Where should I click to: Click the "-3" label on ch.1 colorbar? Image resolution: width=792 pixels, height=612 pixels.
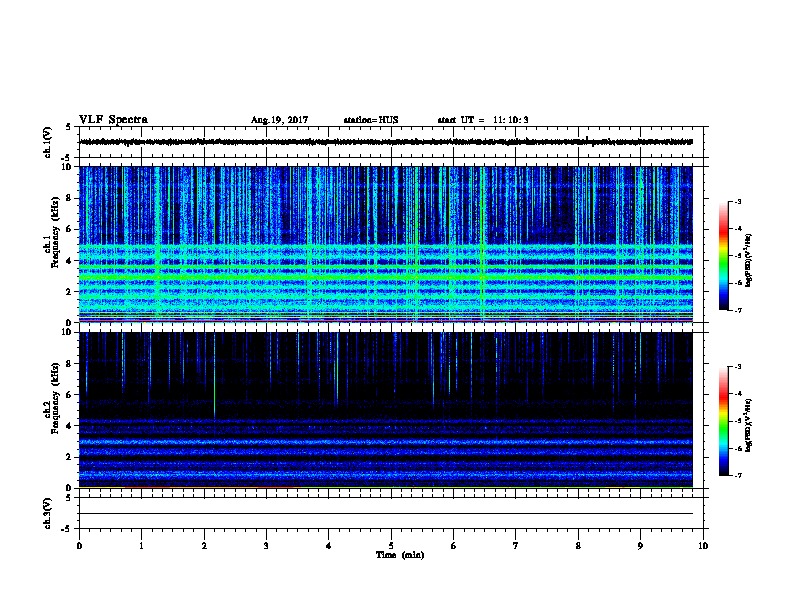click(737, 202)
